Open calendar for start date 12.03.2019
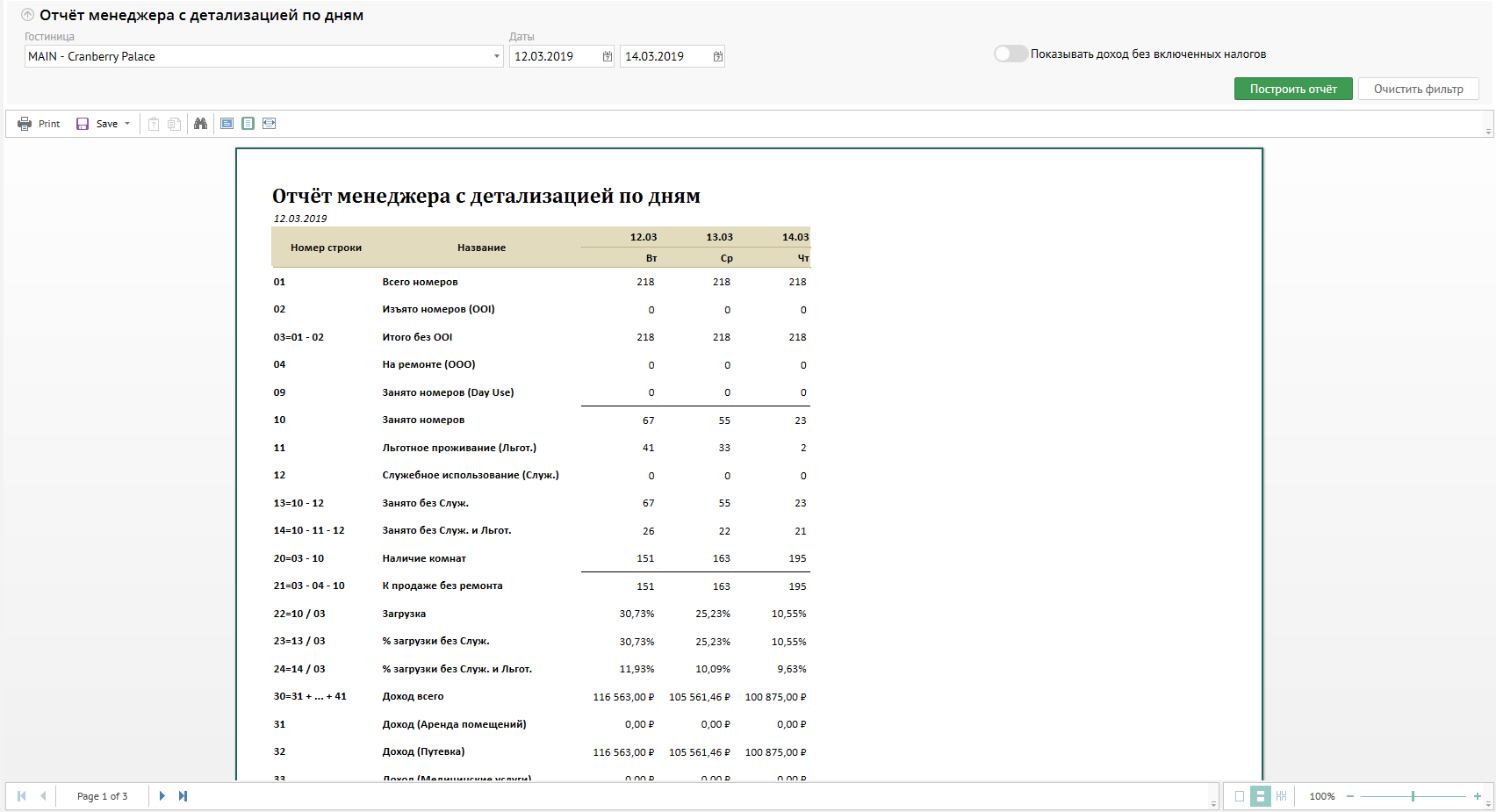This screenshot has width=1496, height=812. pos(607,56)
